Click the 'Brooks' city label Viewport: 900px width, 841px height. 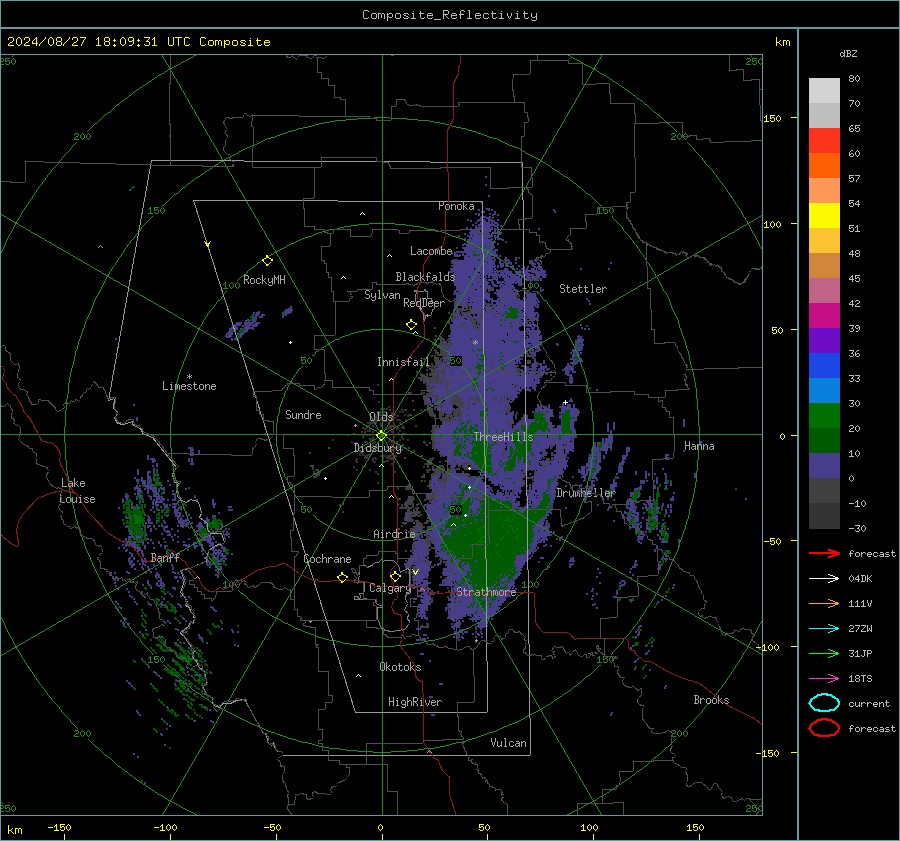click(x=711, y=700)
